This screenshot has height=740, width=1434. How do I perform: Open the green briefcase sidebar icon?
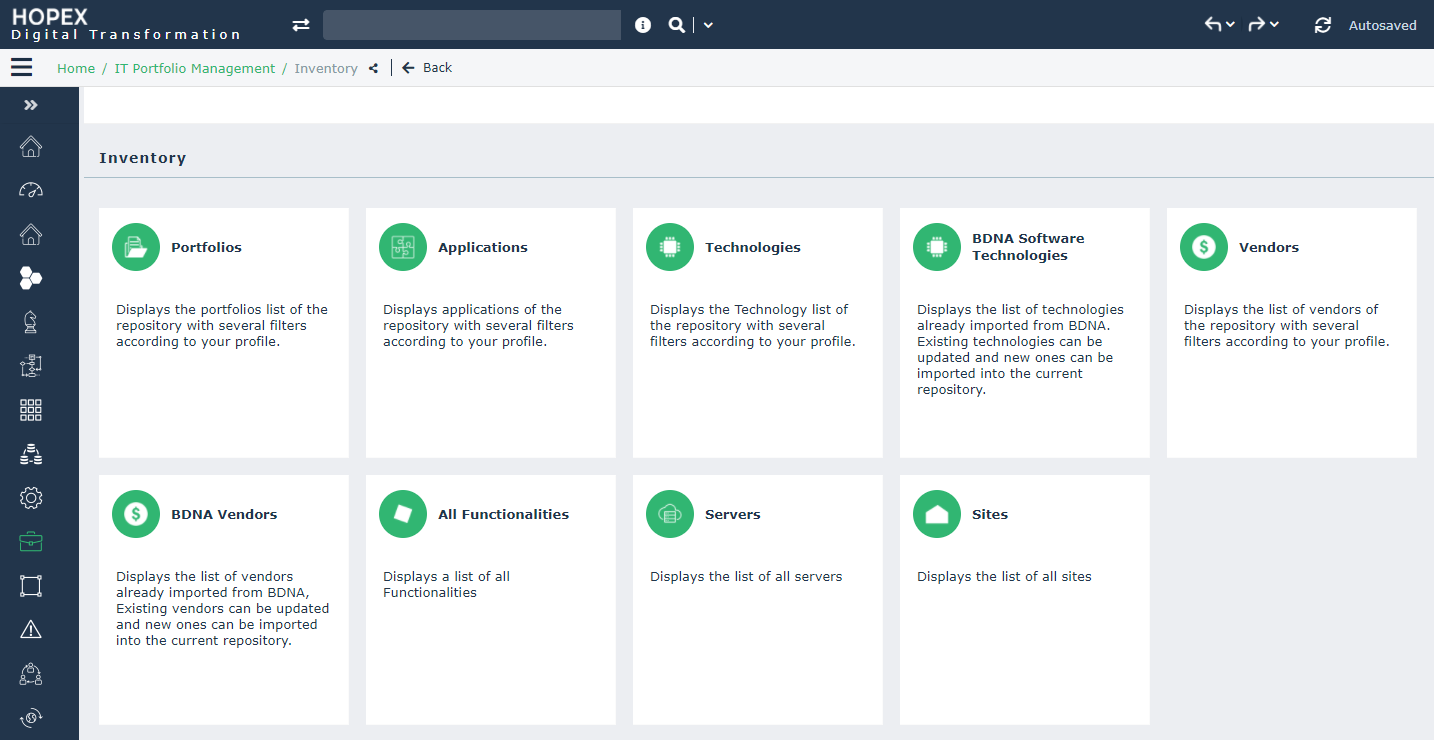[x=31, y=542]
